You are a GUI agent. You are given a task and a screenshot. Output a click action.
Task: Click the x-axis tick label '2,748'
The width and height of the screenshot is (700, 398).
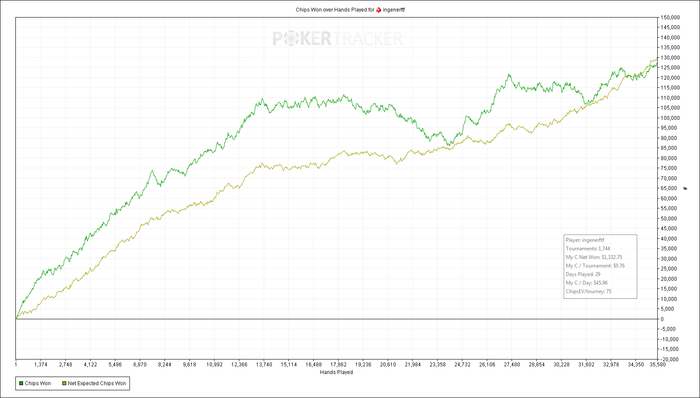(66, 365)
